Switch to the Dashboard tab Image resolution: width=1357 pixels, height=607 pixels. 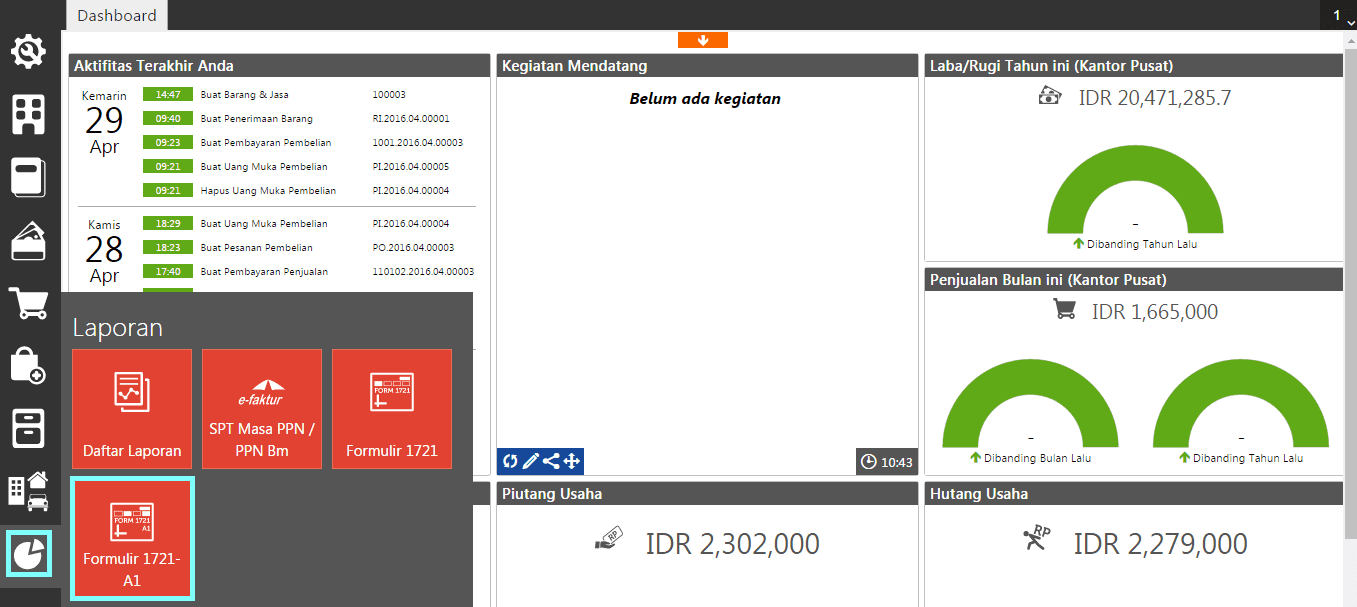pos(116,15)
